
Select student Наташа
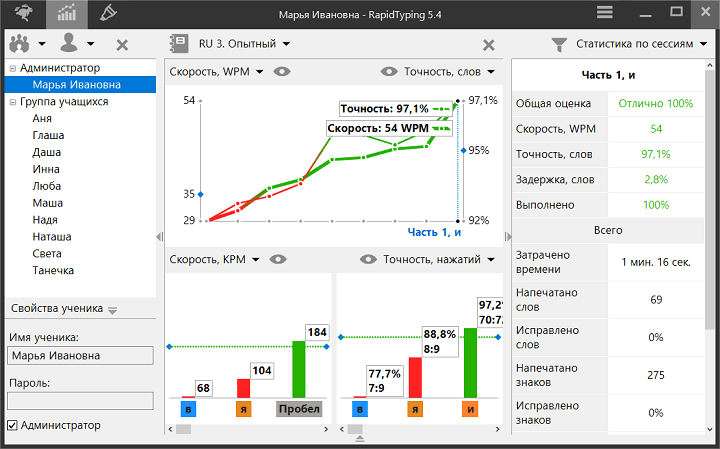coord(52,237)
